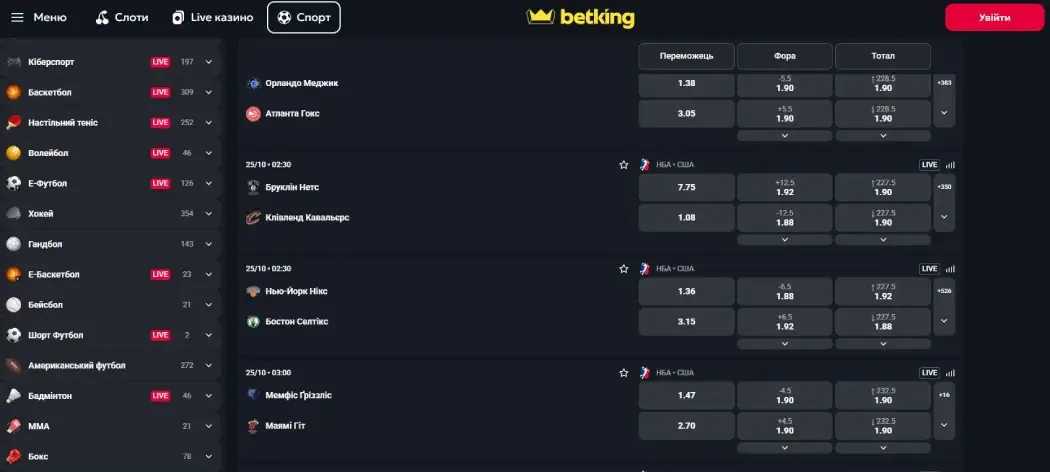The width and height of the screenshot is (1050, 472).
Task: Click the Basketball sport icon in sidebar
Action: (13, 92)
